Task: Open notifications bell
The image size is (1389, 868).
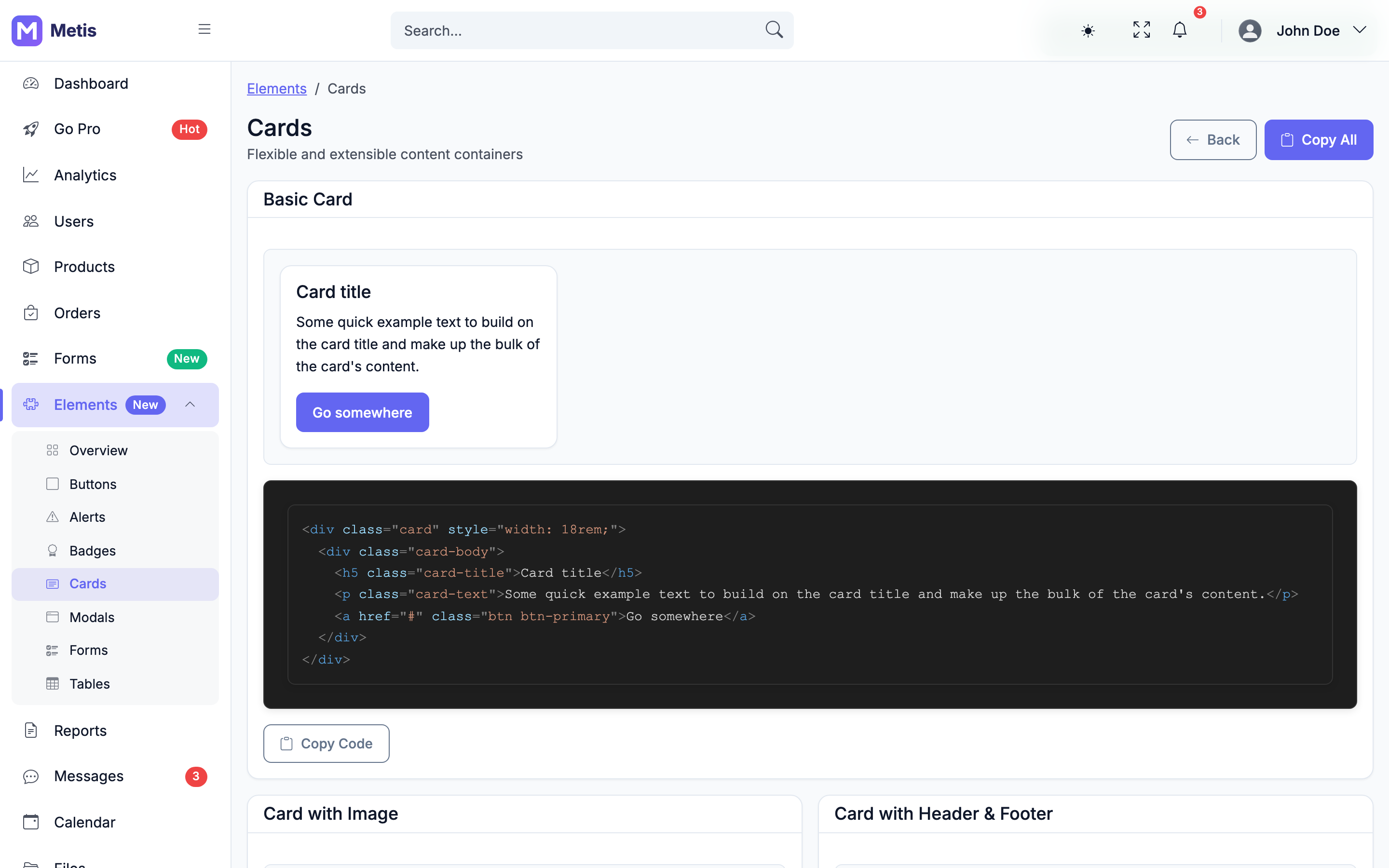Action: pyautogui.click(x=1180, y=30)
